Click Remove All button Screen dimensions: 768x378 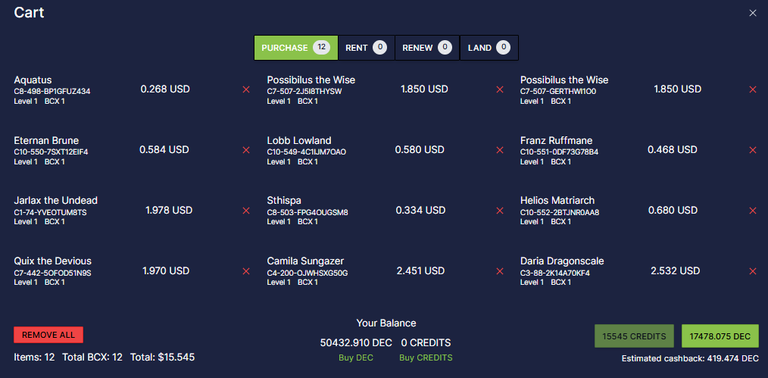[x=48, y=335]
